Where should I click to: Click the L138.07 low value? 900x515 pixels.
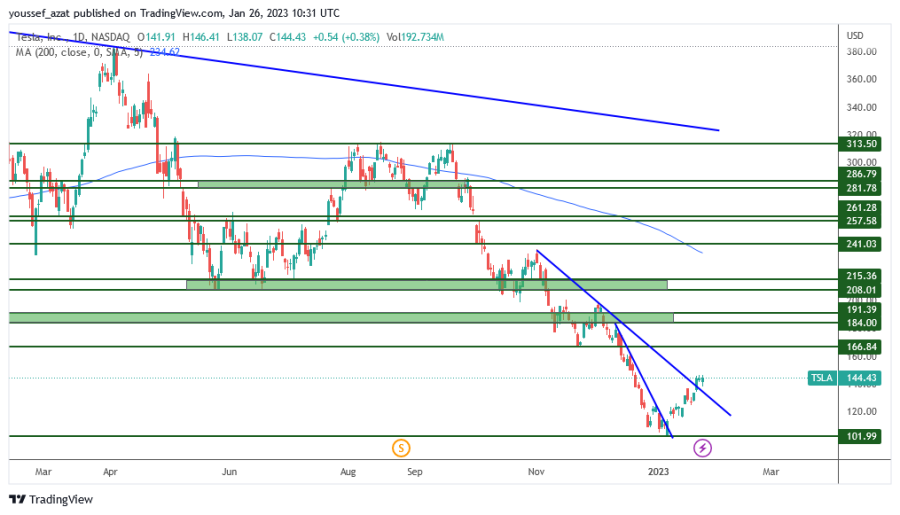(245, 37)
